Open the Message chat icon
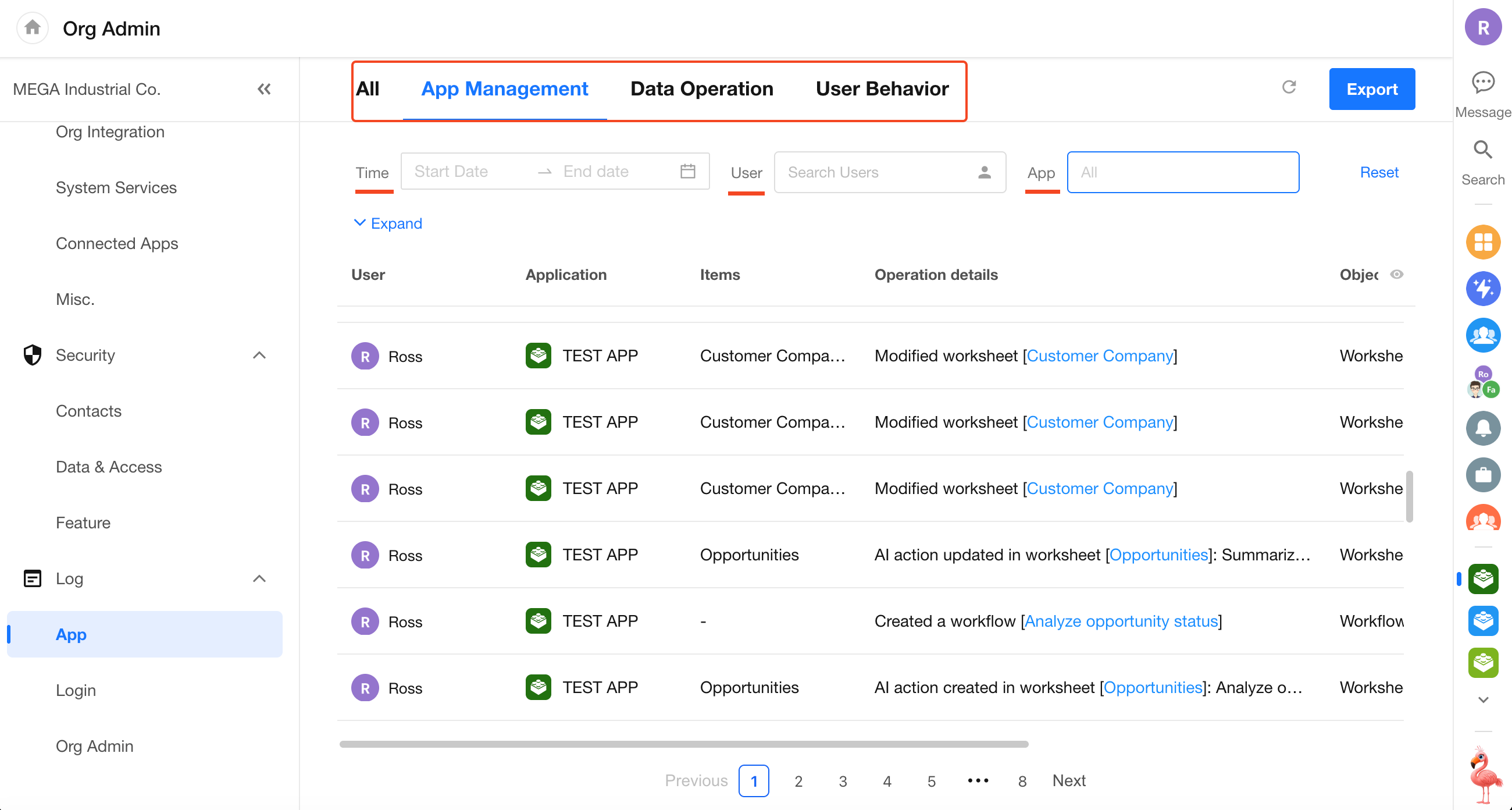This screenshot has width=1512, height=810. tap(1483, 83)
